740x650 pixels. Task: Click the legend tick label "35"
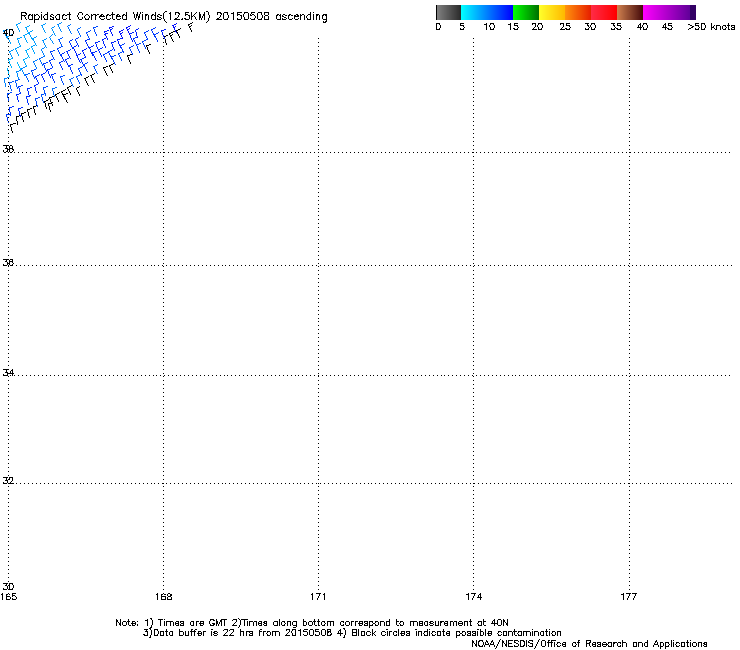(616, 27)
